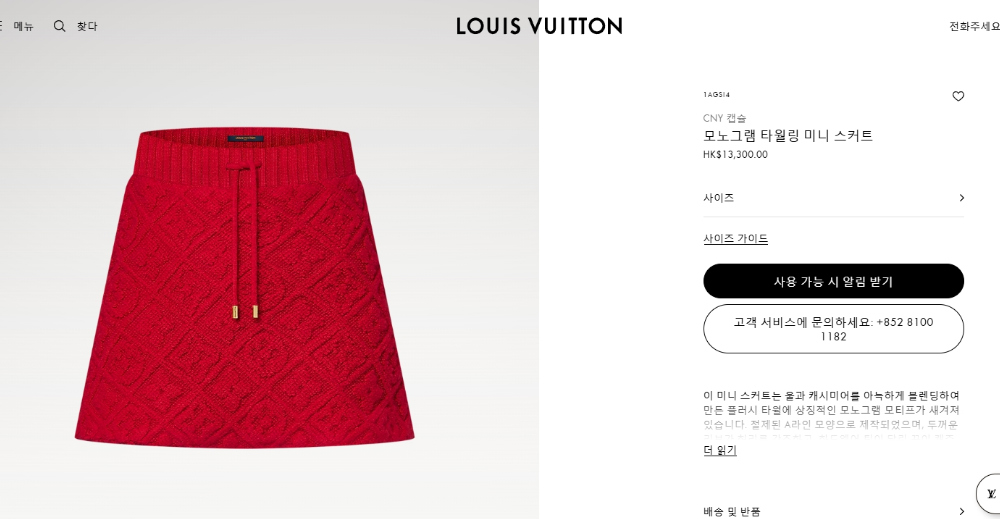Click the 전화주세요 call link

point(974,26)
